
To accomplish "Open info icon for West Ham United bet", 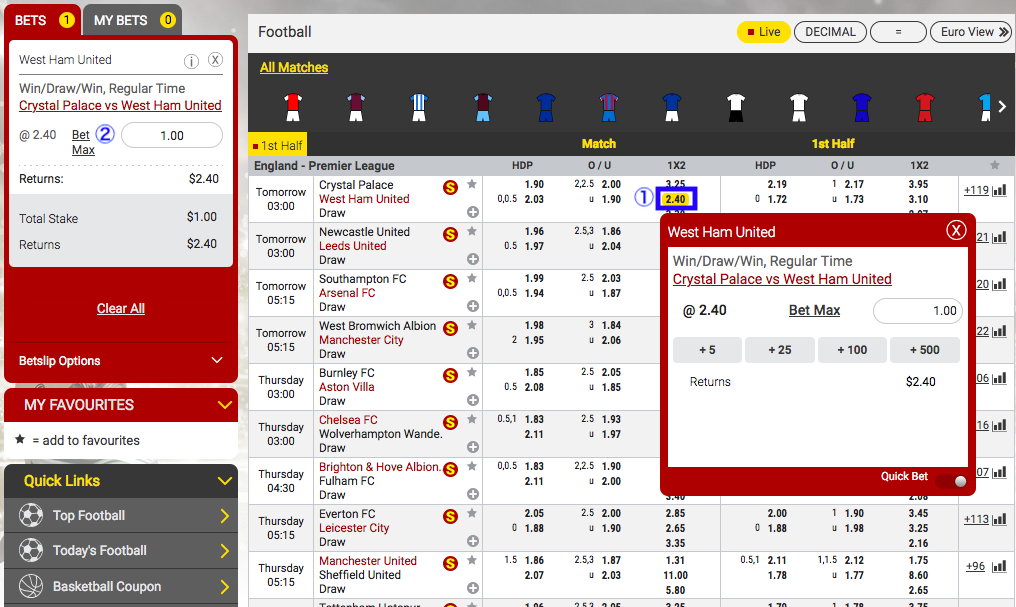I will [x=191, y=61].
